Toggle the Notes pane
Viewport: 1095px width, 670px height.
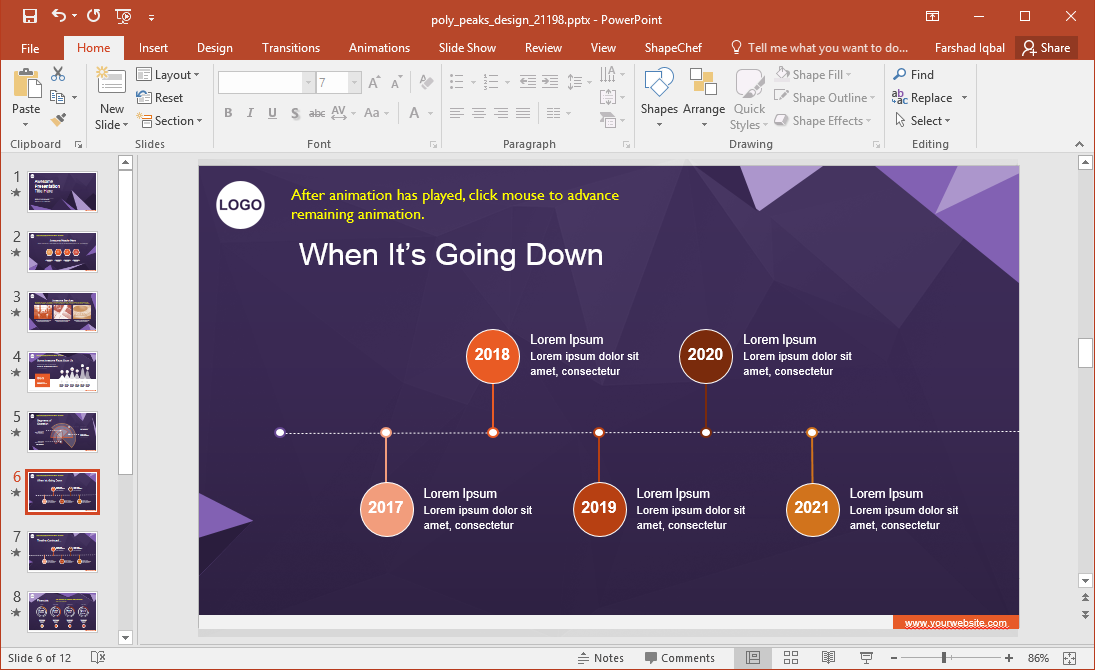601,658
